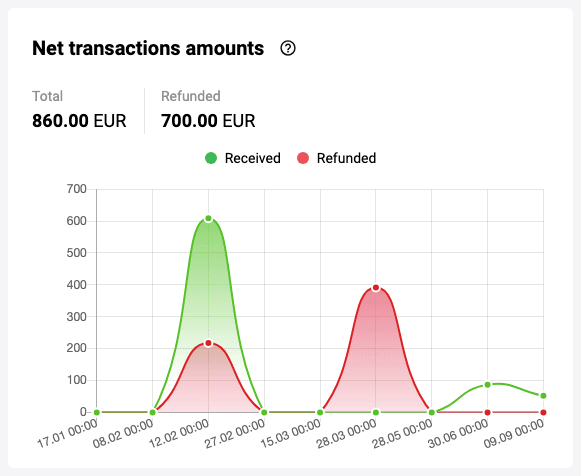
Task: Click the red Refunded legend dot
Action: [x=303, y=158]
